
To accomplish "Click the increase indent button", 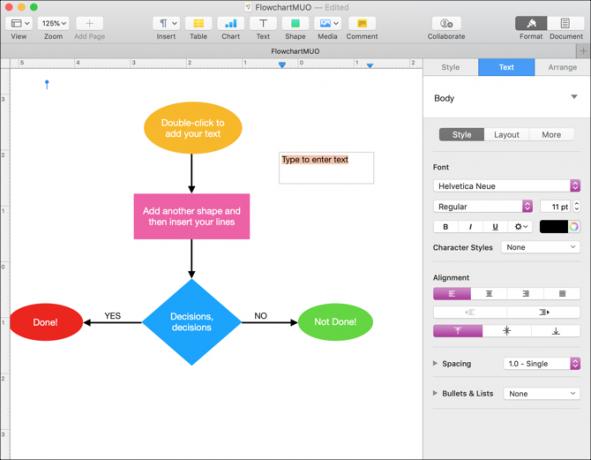I will [x=543, y=312].
